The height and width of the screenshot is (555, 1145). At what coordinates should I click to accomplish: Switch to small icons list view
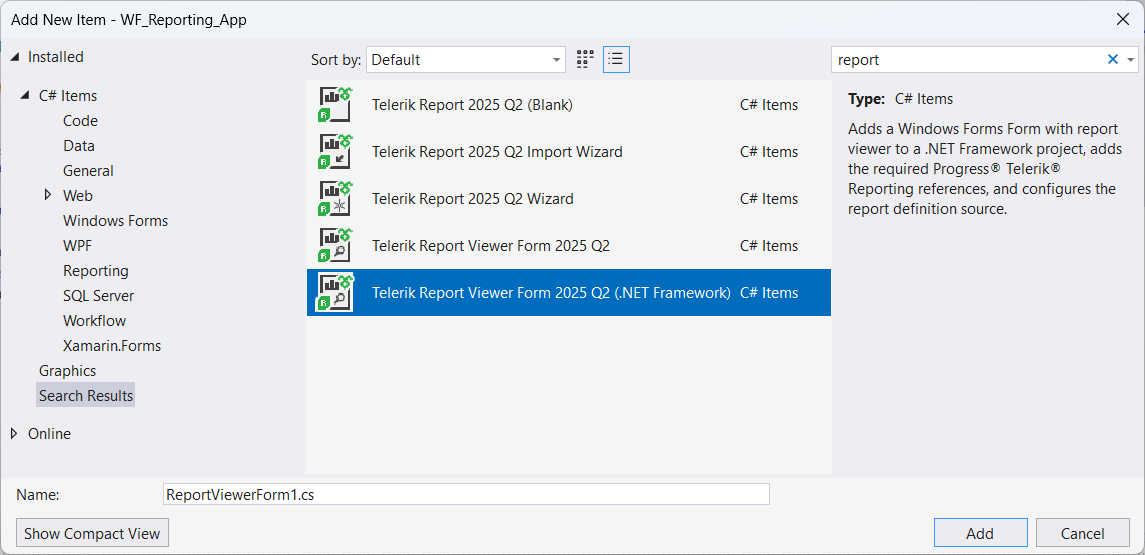616,60
